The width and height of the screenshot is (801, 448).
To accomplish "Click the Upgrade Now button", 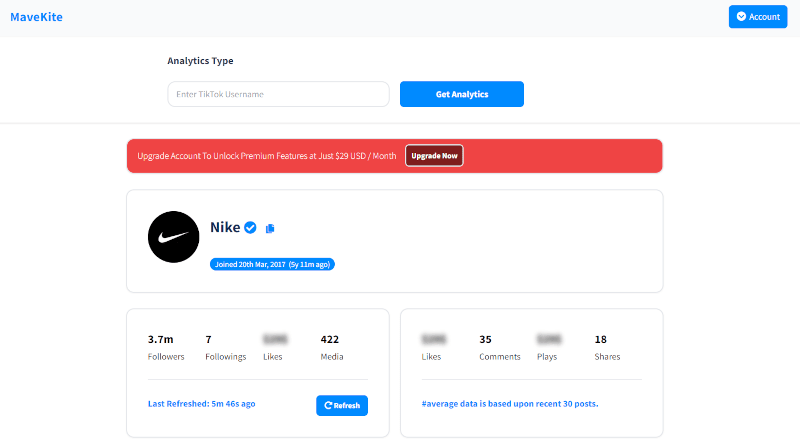I will (434, 156).
